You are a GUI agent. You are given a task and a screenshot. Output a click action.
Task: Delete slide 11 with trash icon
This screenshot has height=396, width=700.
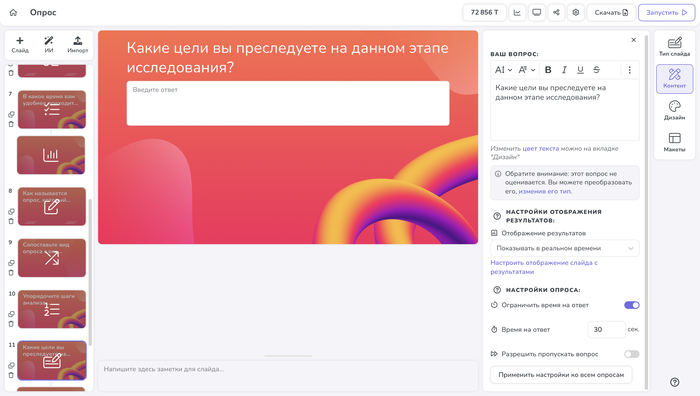11,375
